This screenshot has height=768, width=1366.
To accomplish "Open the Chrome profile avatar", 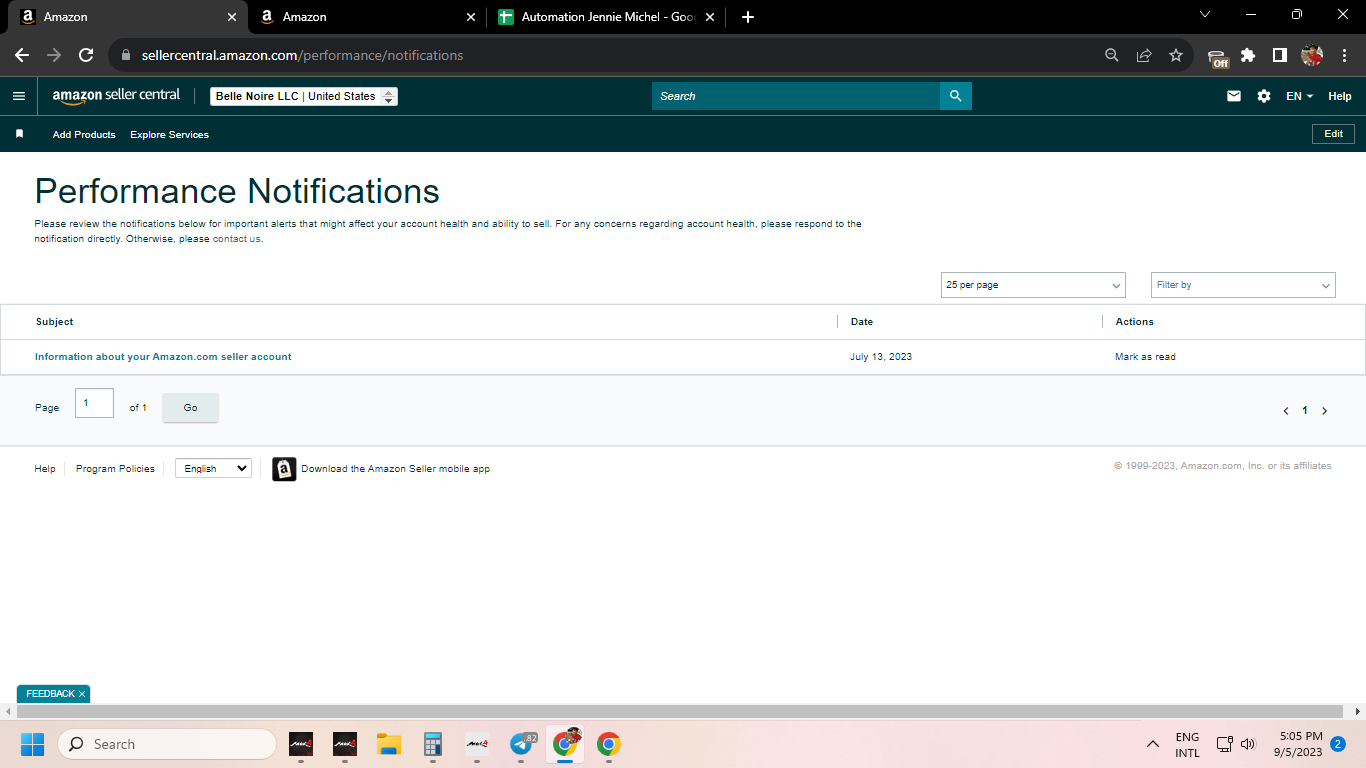I will coord(1312,55).
